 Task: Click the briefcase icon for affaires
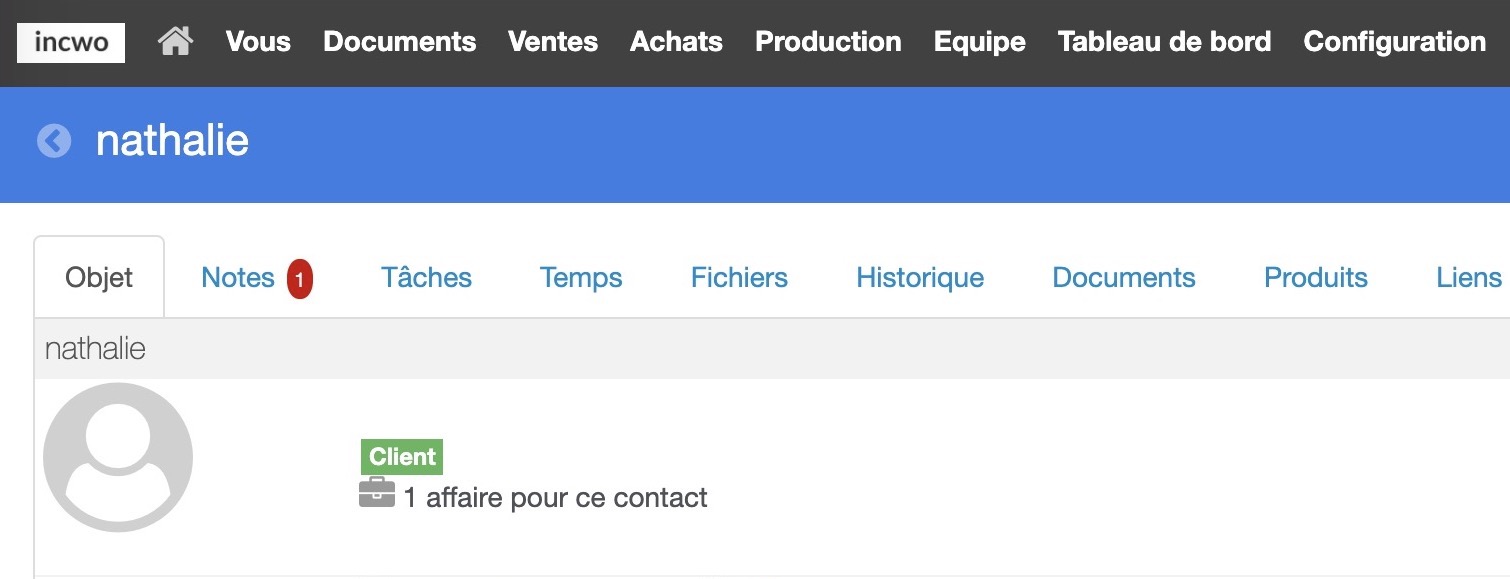[377, 493]
